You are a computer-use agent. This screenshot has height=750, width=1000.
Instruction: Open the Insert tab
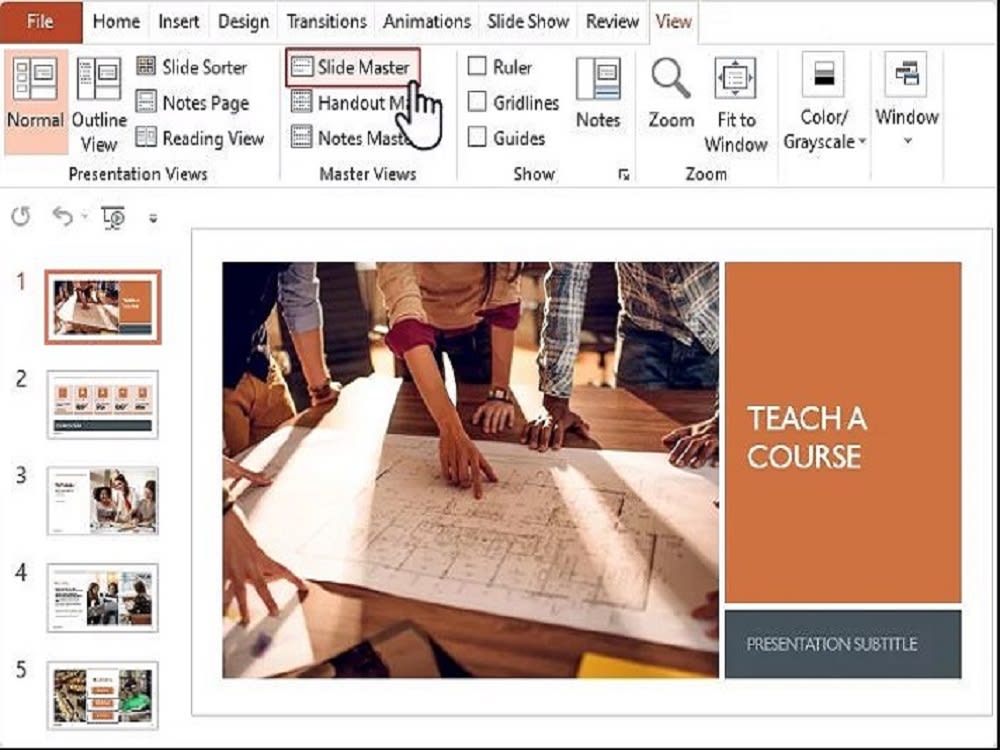point(179,22)
